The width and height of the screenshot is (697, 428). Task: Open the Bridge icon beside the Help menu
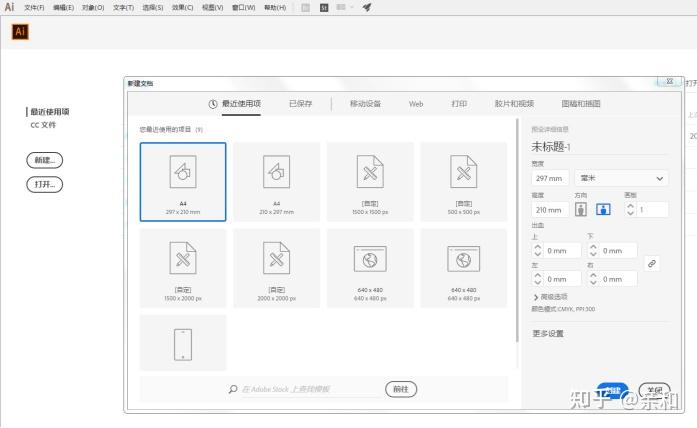coord(305,8)
